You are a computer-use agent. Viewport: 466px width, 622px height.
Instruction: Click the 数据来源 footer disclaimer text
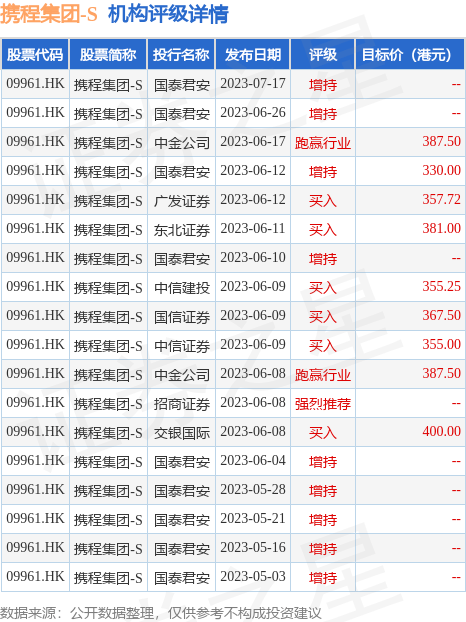click(x=161, y=613)
